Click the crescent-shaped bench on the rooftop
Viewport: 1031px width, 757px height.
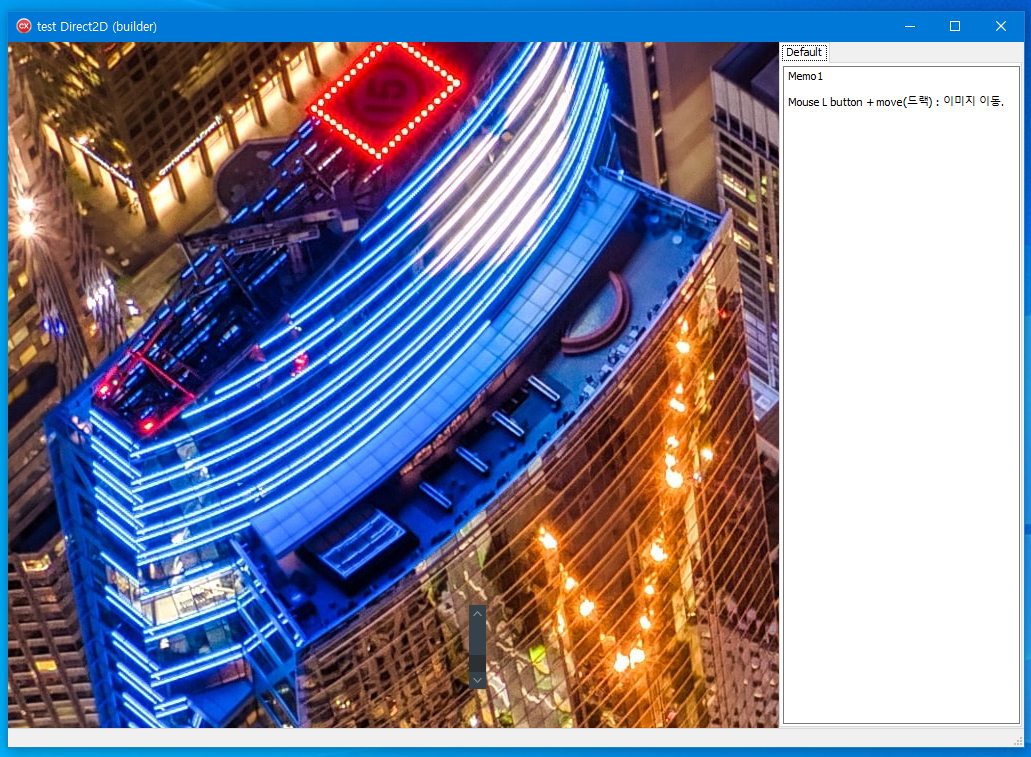tap(602, 318)
